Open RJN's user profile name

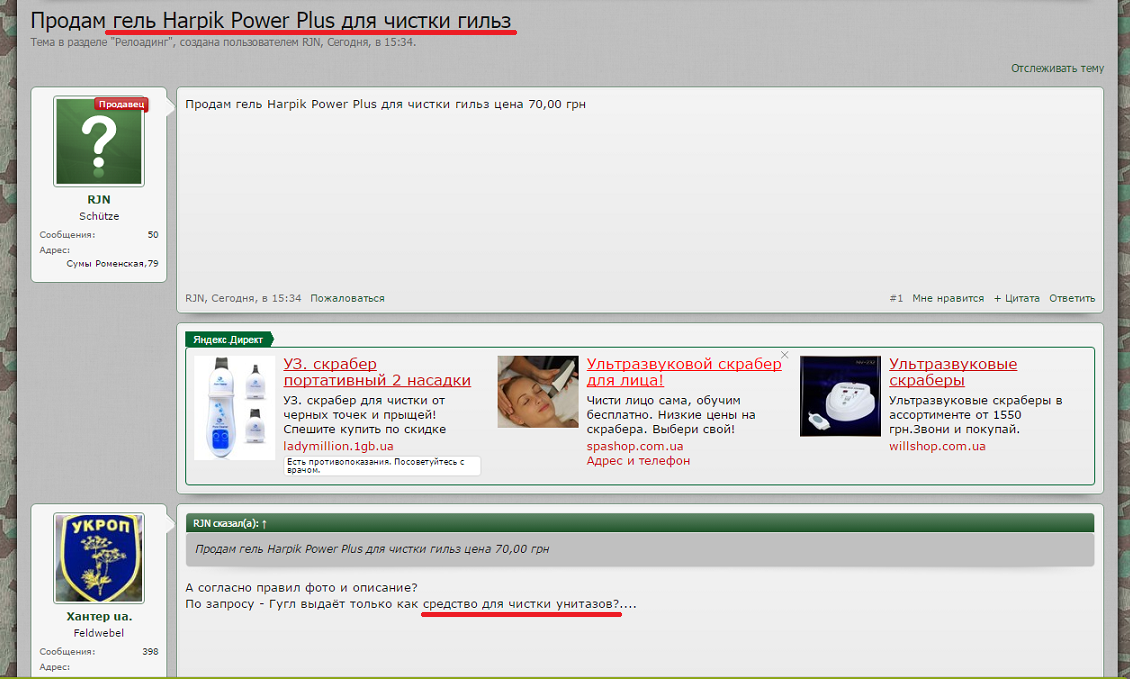[99, 200]
